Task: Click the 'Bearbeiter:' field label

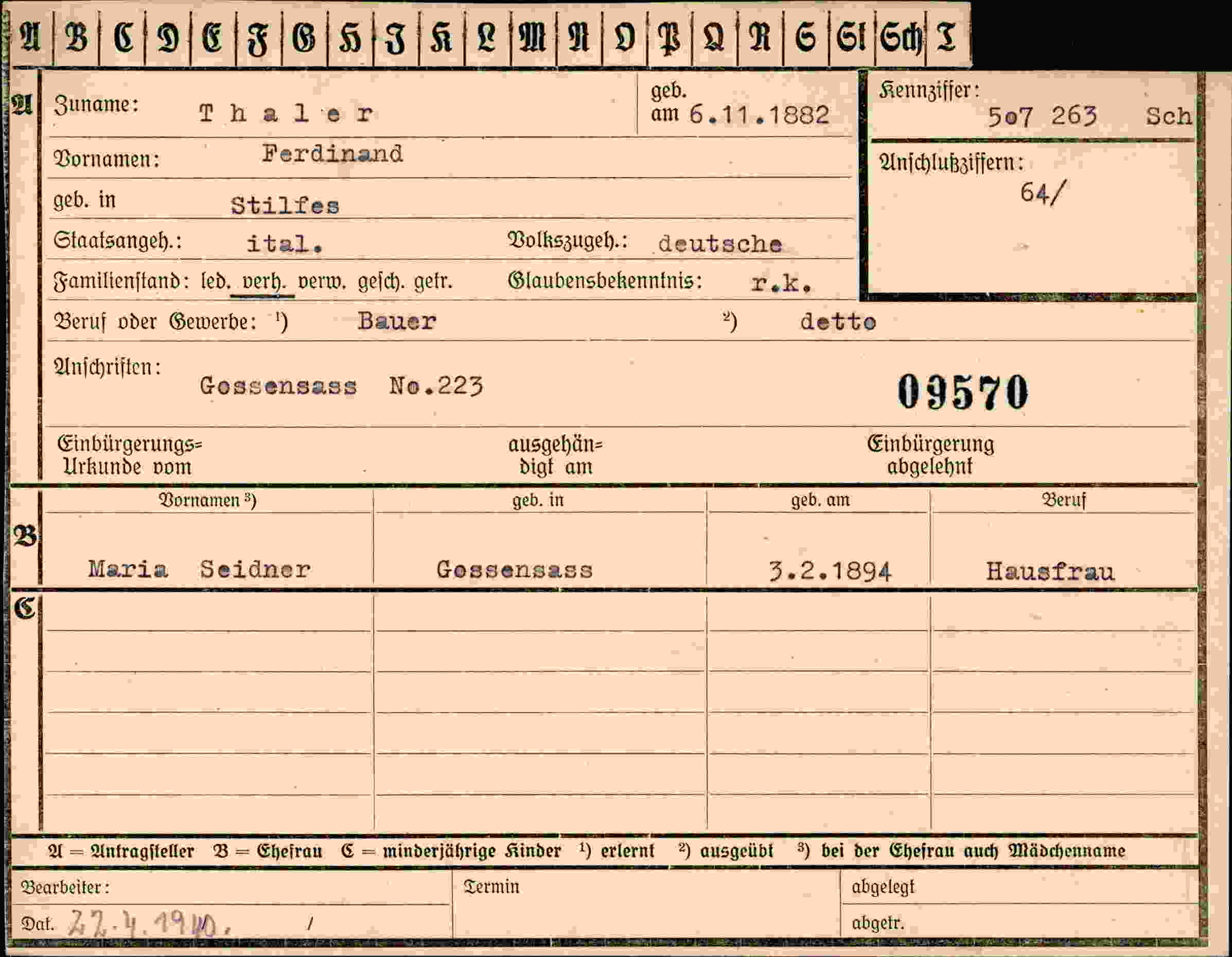Action: 65,888
